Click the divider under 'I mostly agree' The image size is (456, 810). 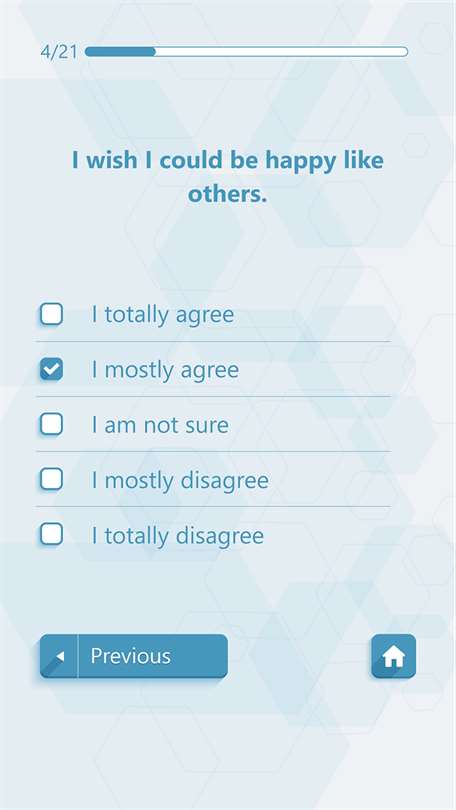tap(213, 397)
